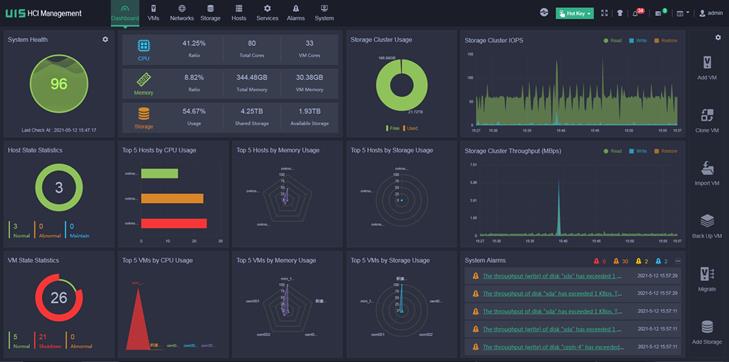Click the Clone VM shortcut icon
The height and width of the screenshot is (362, 729).
point(707,115)
